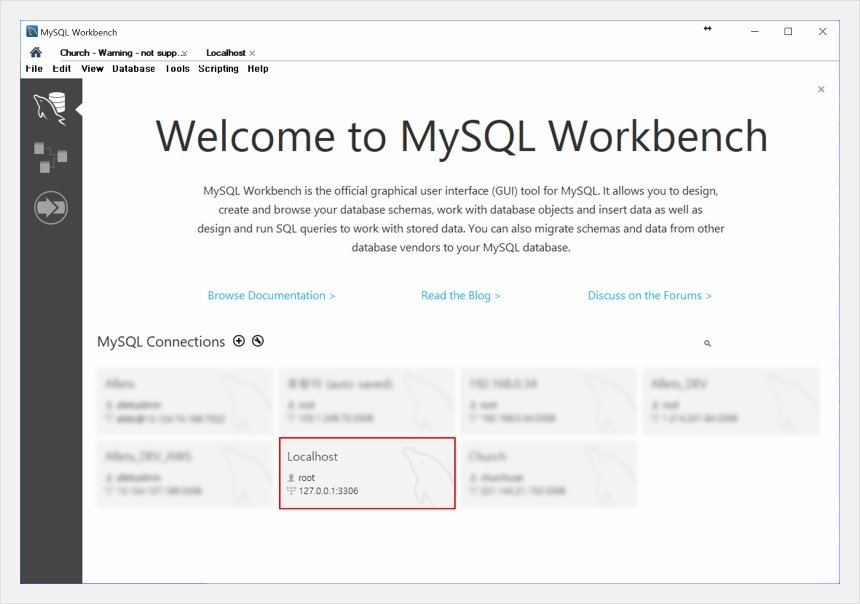Minimize the MySQL Workbench window

[x=755, y=31]
